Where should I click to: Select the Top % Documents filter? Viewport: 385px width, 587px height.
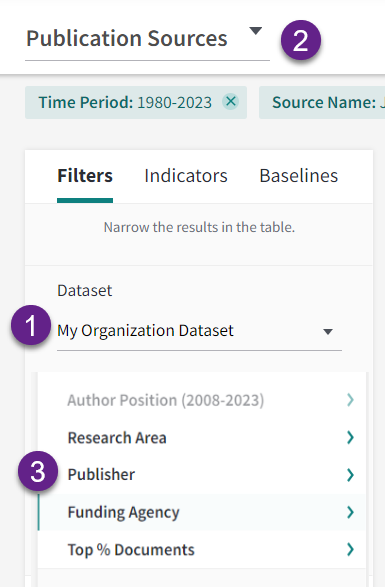(202, 550)
